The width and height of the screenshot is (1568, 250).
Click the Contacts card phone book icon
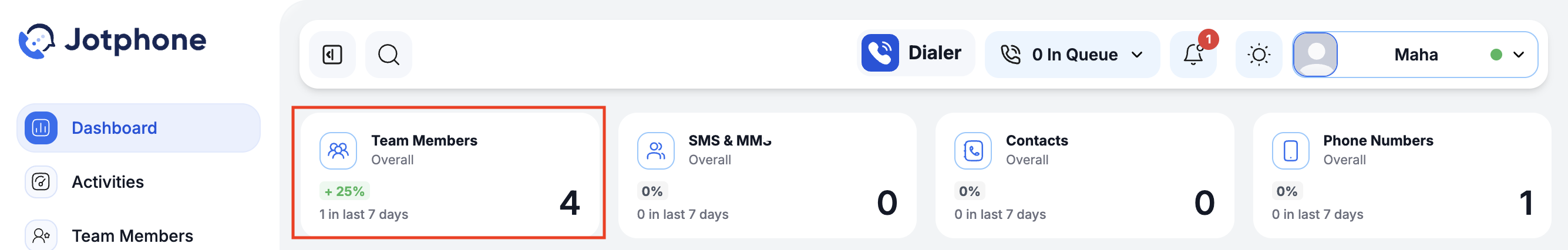point(973,151)
